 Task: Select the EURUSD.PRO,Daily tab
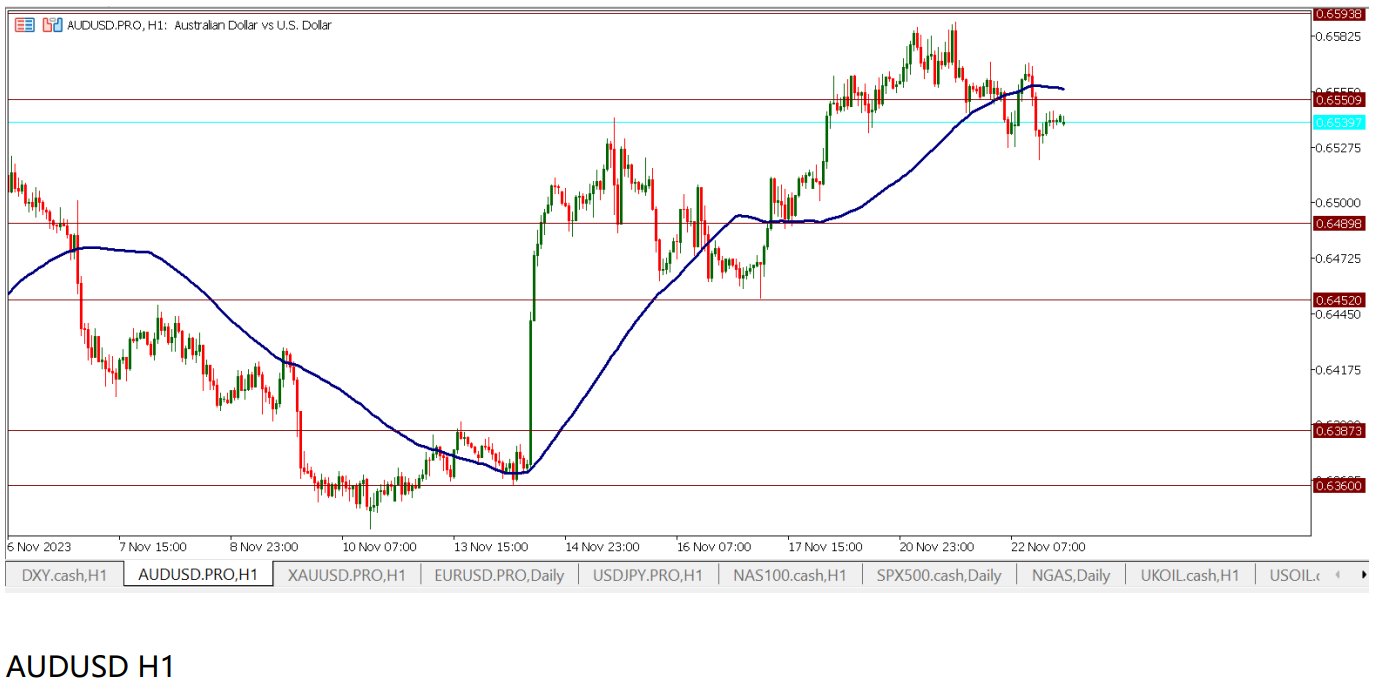tap(499, 575)
